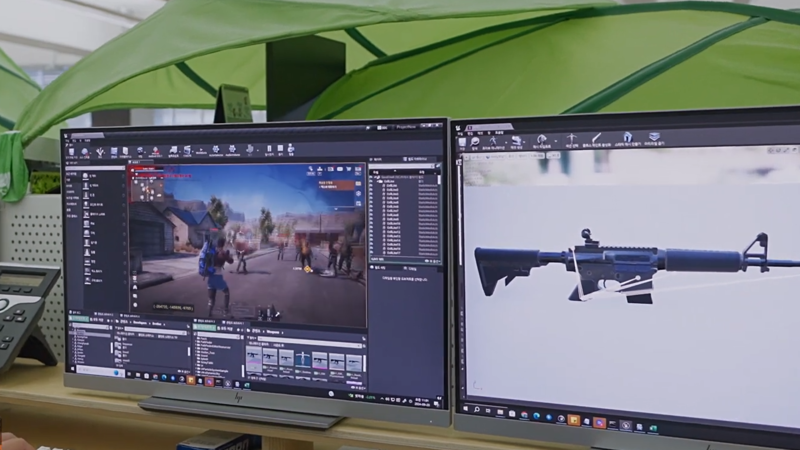Click the bone/skeleton icon in right toolbar
Screen dimensions: 800x450
pyautogui.click(x=572, y=139)
